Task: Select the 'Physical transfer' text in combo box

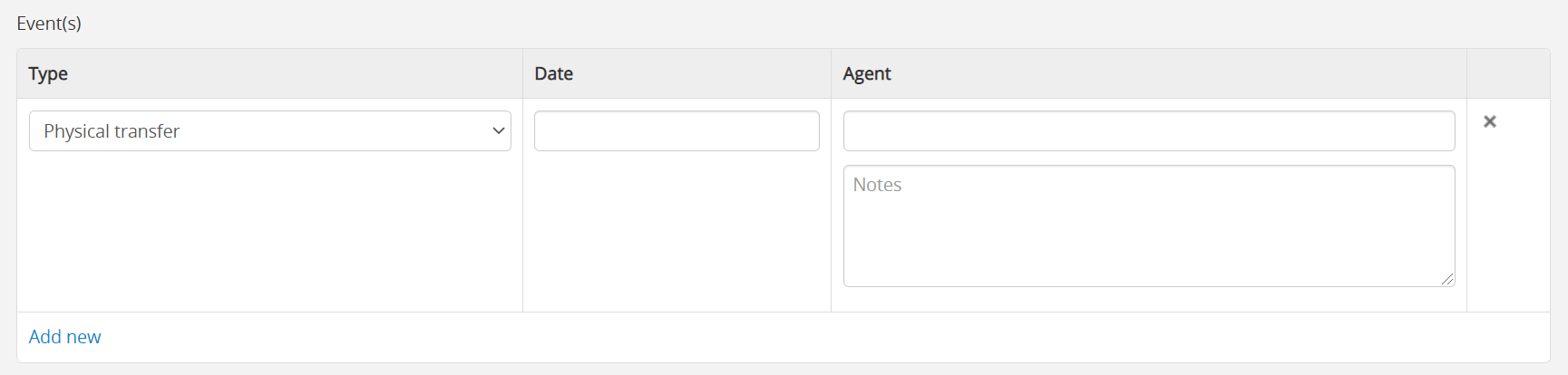Action: click(x=112, y=131)
